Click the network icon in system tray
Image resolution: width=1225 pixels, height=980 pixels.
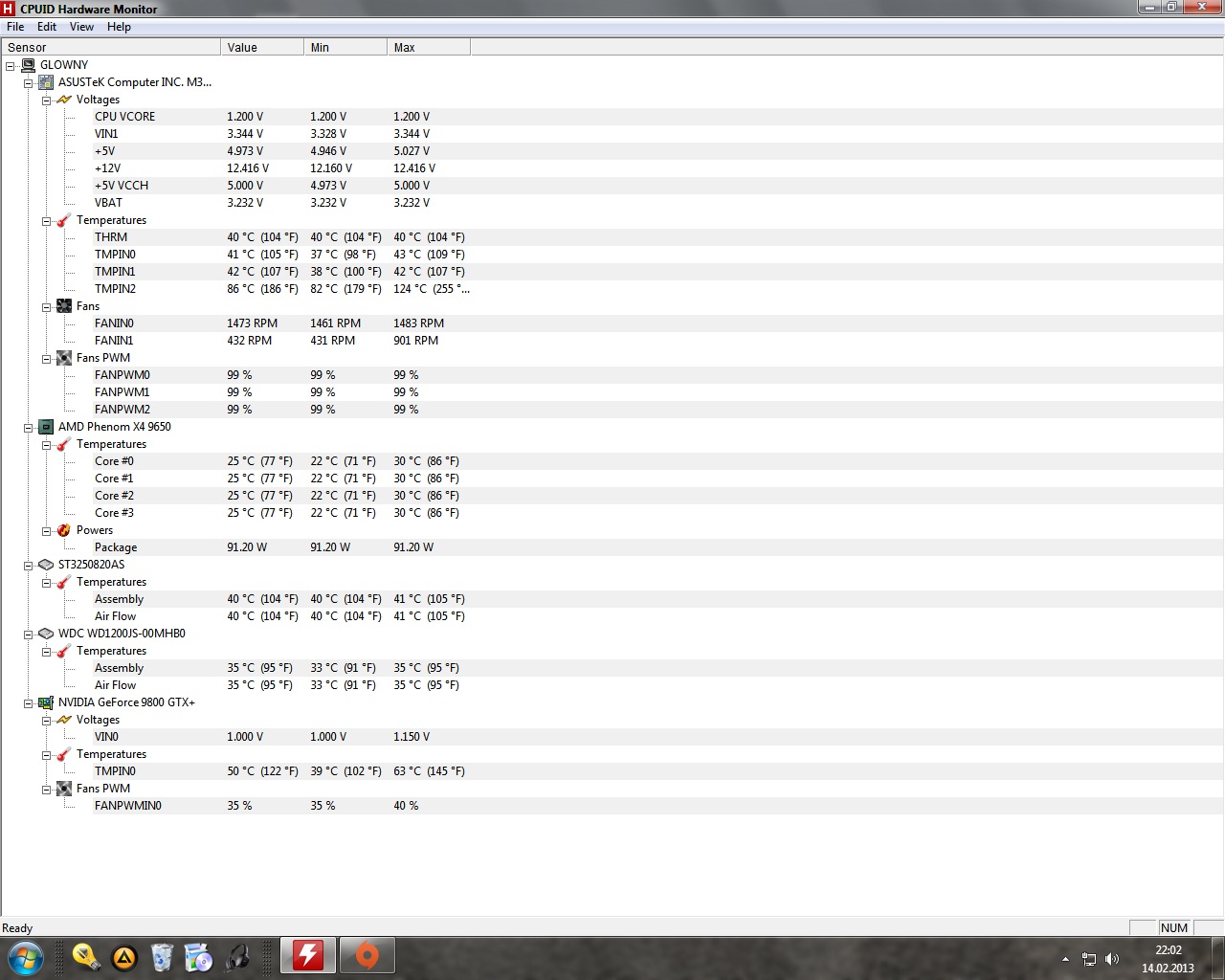(1089, 958)
